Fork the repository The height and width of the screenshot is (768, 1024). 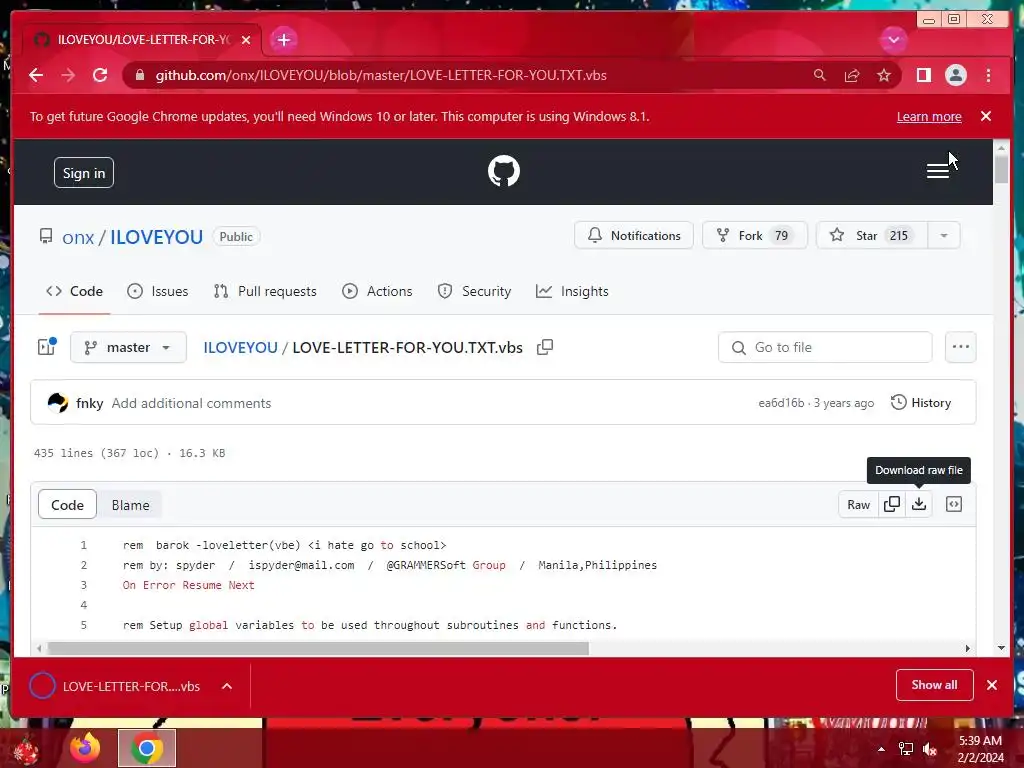[754, 236]
